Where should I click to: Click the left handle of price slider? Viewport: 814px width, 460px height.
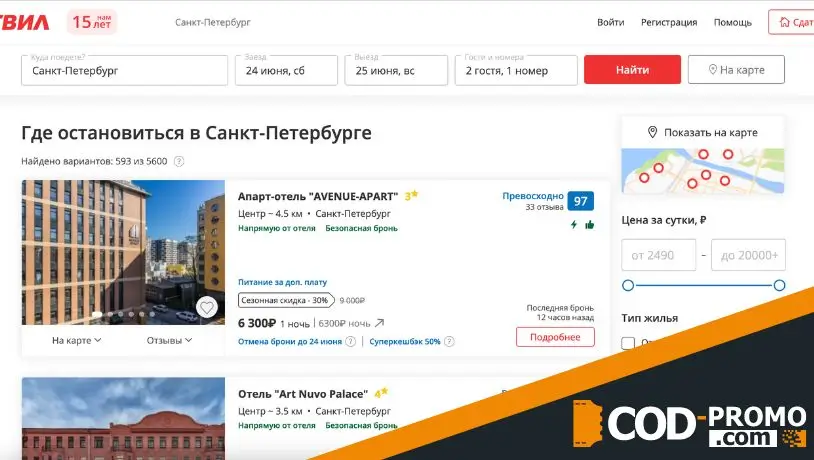pos(628,285)
